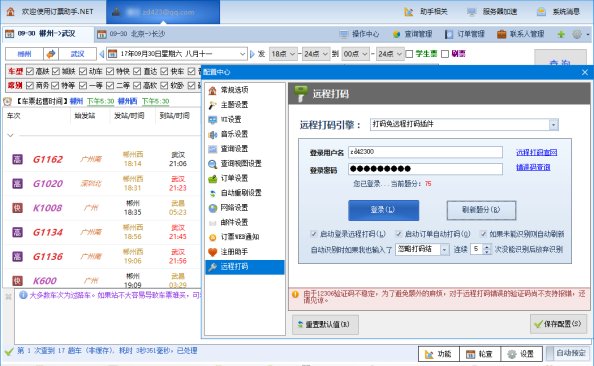Click the 联系人管理 briefcase icon
This screenshot has height=366, width=594.
tap(502, 34)
